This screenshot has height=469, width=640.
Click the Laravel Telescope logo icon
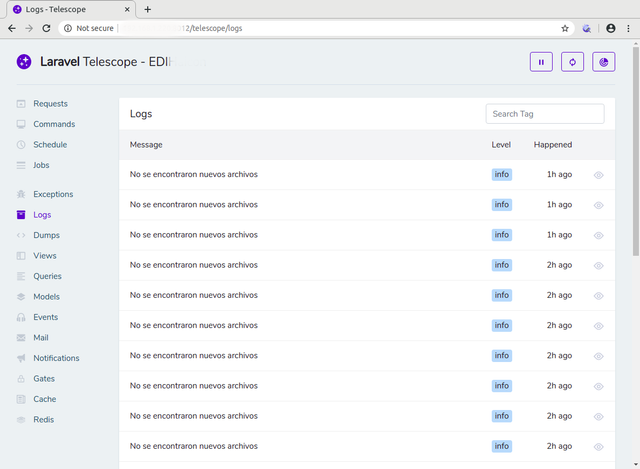point(24,62)
